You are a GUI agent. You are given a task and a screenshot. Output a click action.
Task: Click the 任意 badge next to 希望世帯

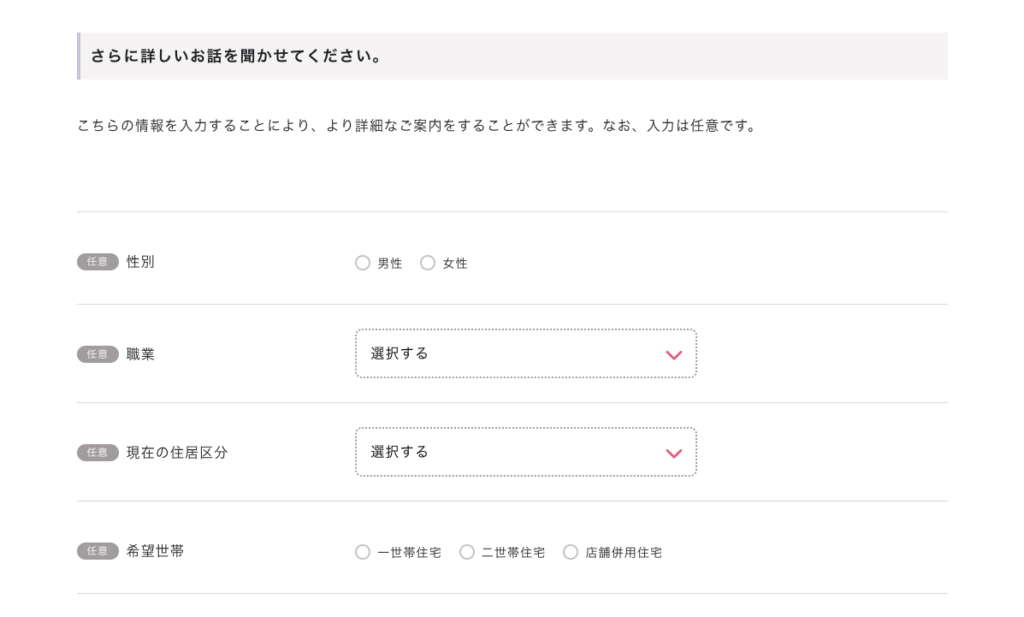click(x=97, y=551)
